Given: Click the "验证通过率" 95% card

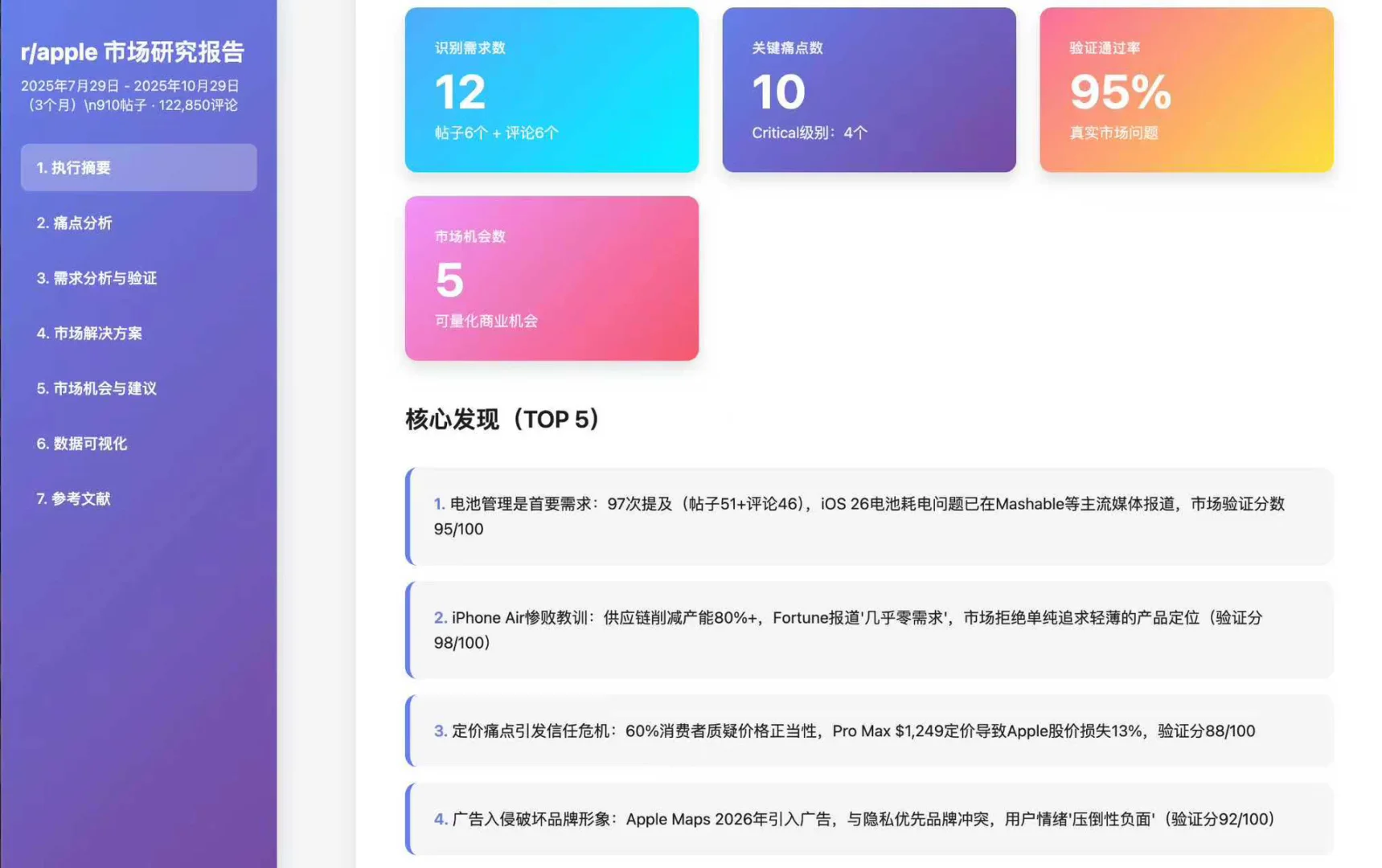Looking at the screenshot, I should click(x=1187, y=89).
